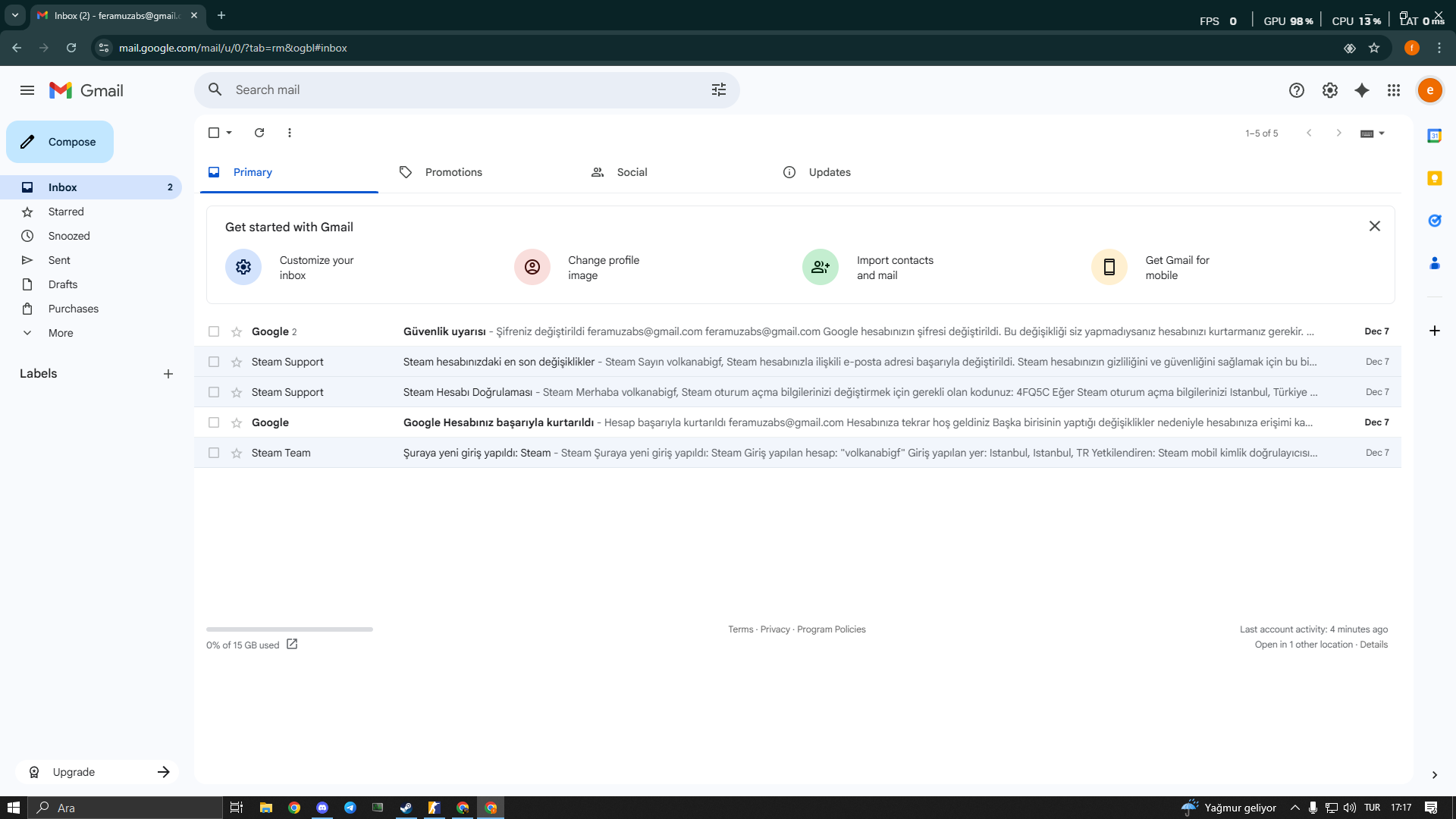Open storage management external link icon
This screenshot has height=819, width=1456.
pos(292,644)
